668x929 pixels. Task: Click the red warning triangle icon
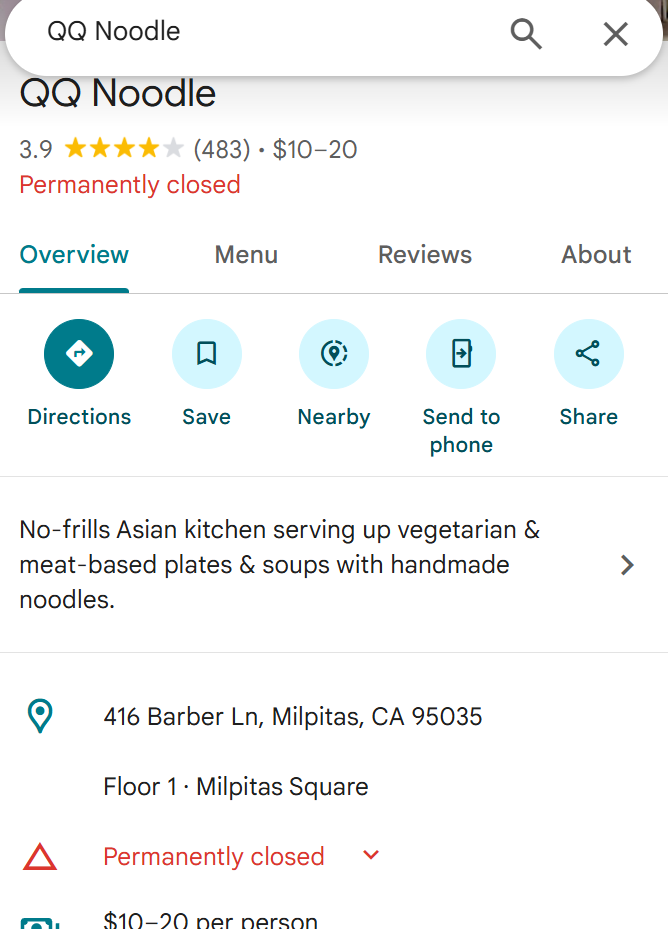(40, 857)
